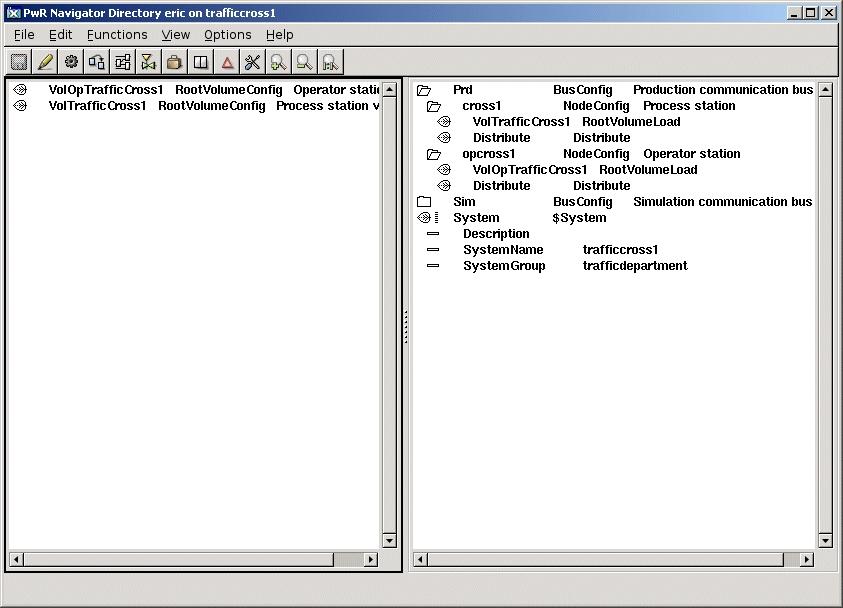Click the zoom reset magnifier icon
The image size is (843, 608).
click(331, 62)
